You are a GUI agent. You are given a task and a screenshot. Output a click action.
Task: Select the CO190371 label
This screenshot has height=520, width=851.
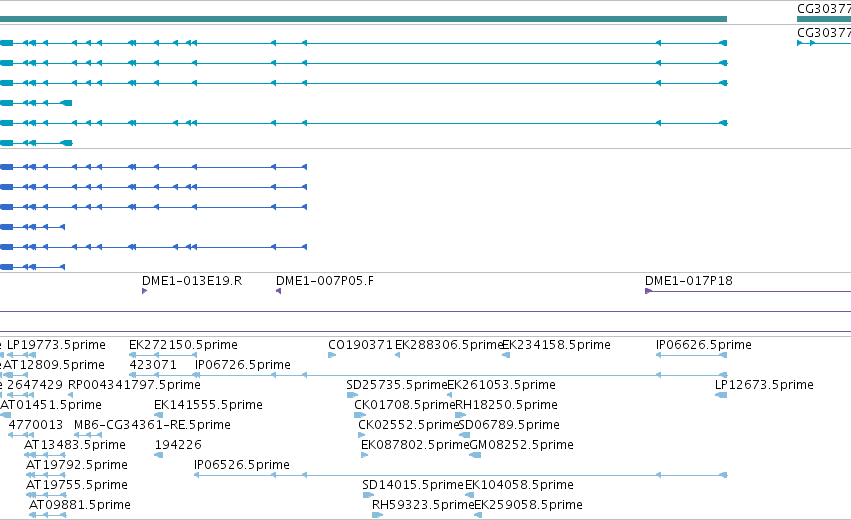click(x=360, y=345)
